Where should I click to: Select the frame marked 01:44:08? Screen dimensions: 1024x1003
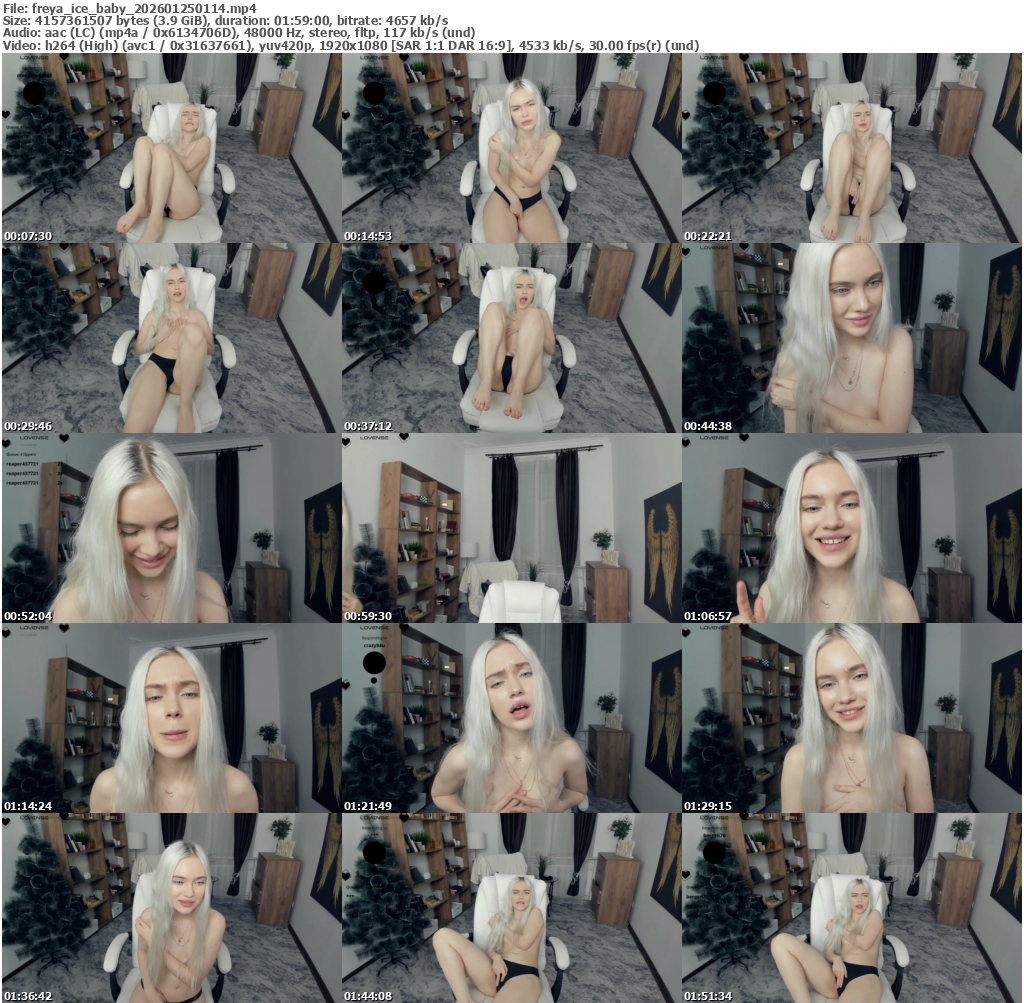(x=511, y=908)
